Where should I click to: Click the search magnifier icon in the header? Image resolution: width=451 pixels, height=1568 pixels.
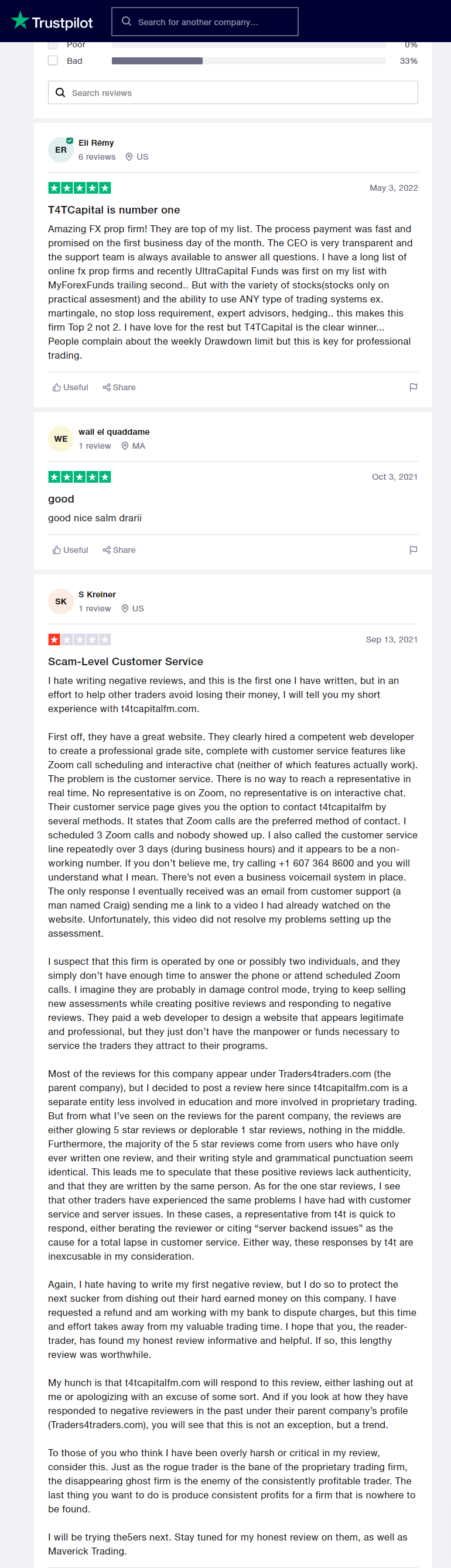click(x=127, y=21)
